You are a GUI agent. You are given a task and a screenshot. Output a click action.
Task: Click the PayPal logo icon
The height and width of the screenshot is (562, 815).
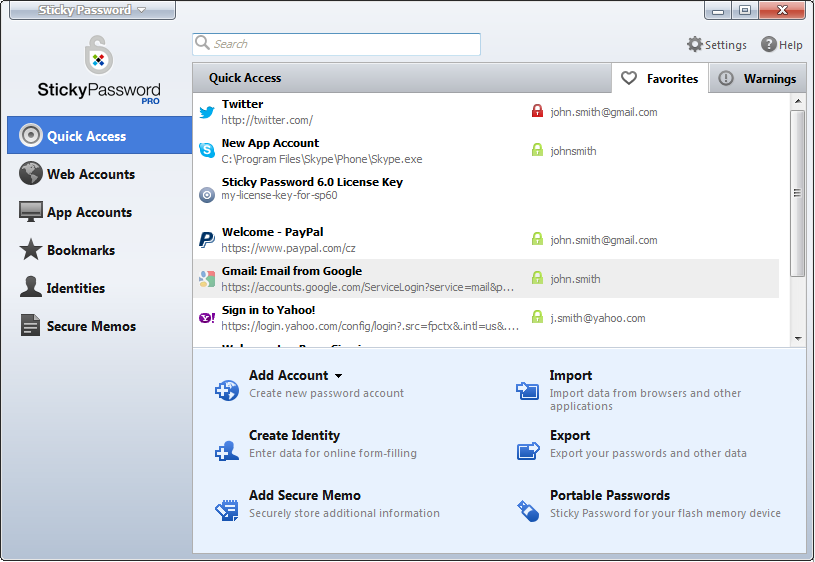[x=207, y=240]
